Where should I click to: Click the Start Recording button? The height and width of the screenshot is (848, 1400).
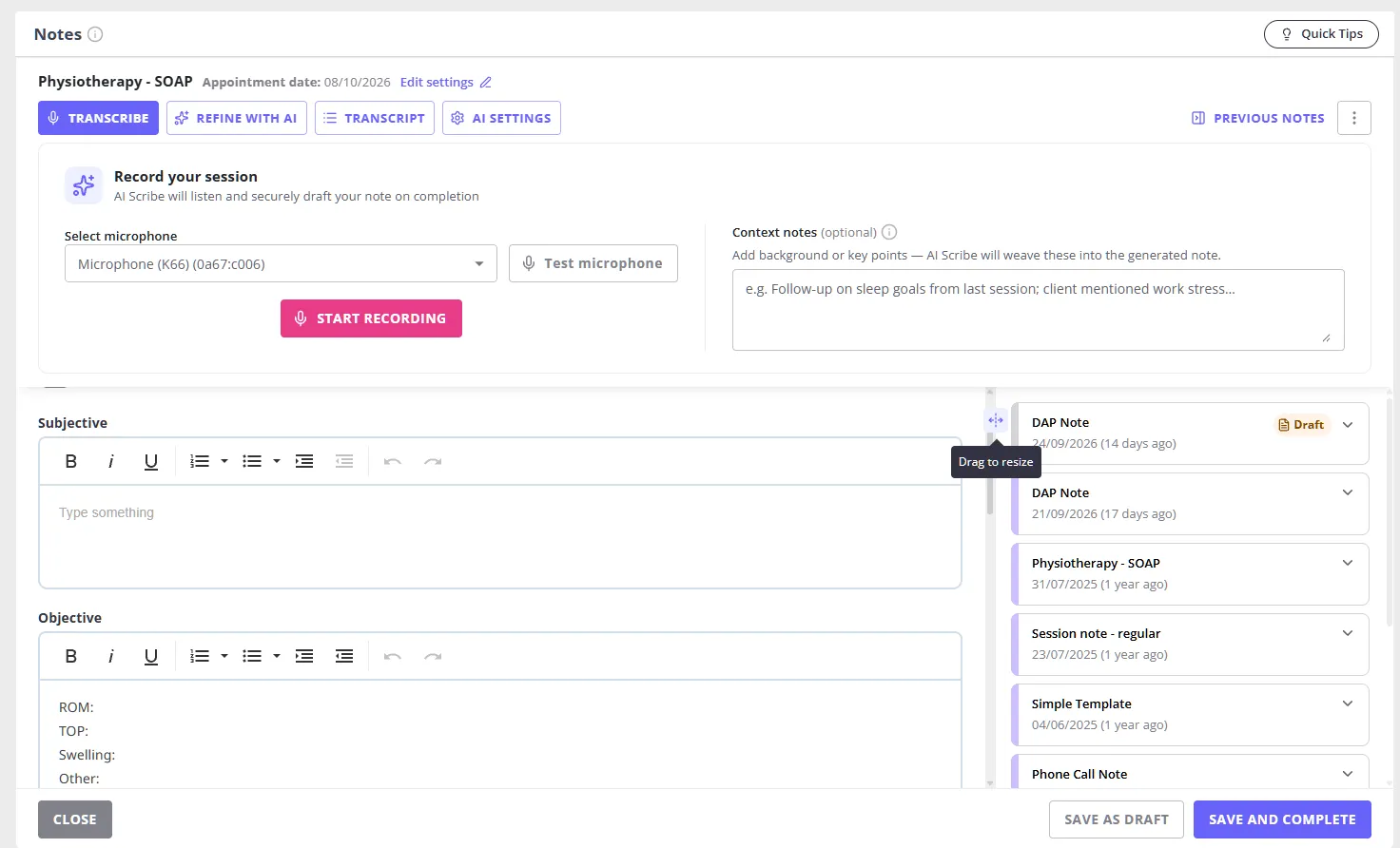click(371, 318)
